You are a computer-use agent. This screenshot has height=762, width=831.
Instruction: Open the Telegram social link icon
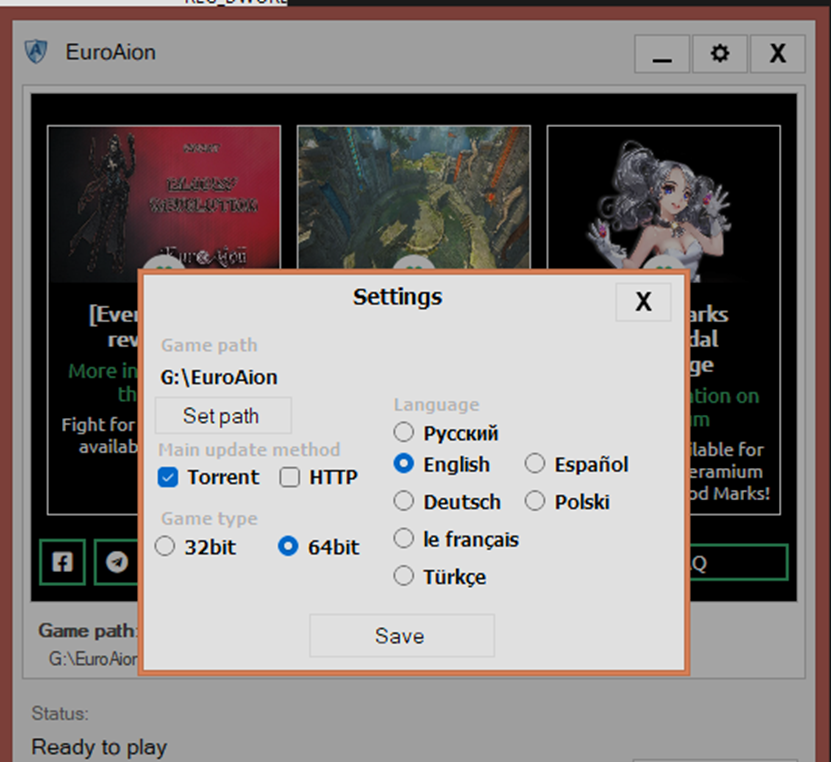tap(118, 563)
